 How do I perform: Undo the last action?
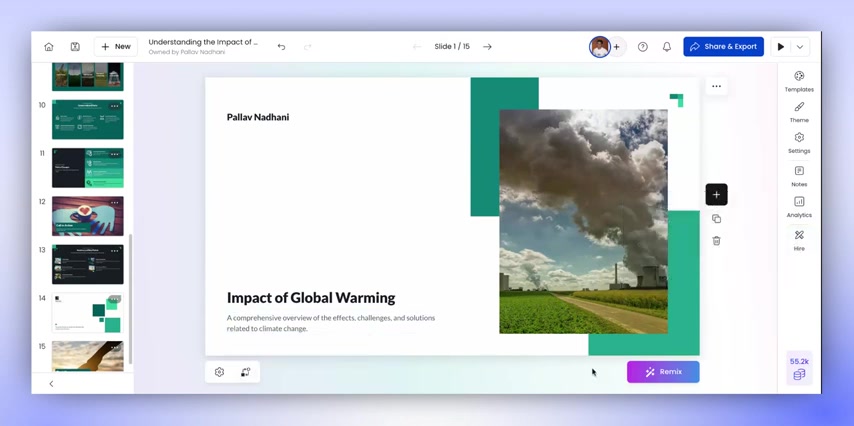(281, 47)
